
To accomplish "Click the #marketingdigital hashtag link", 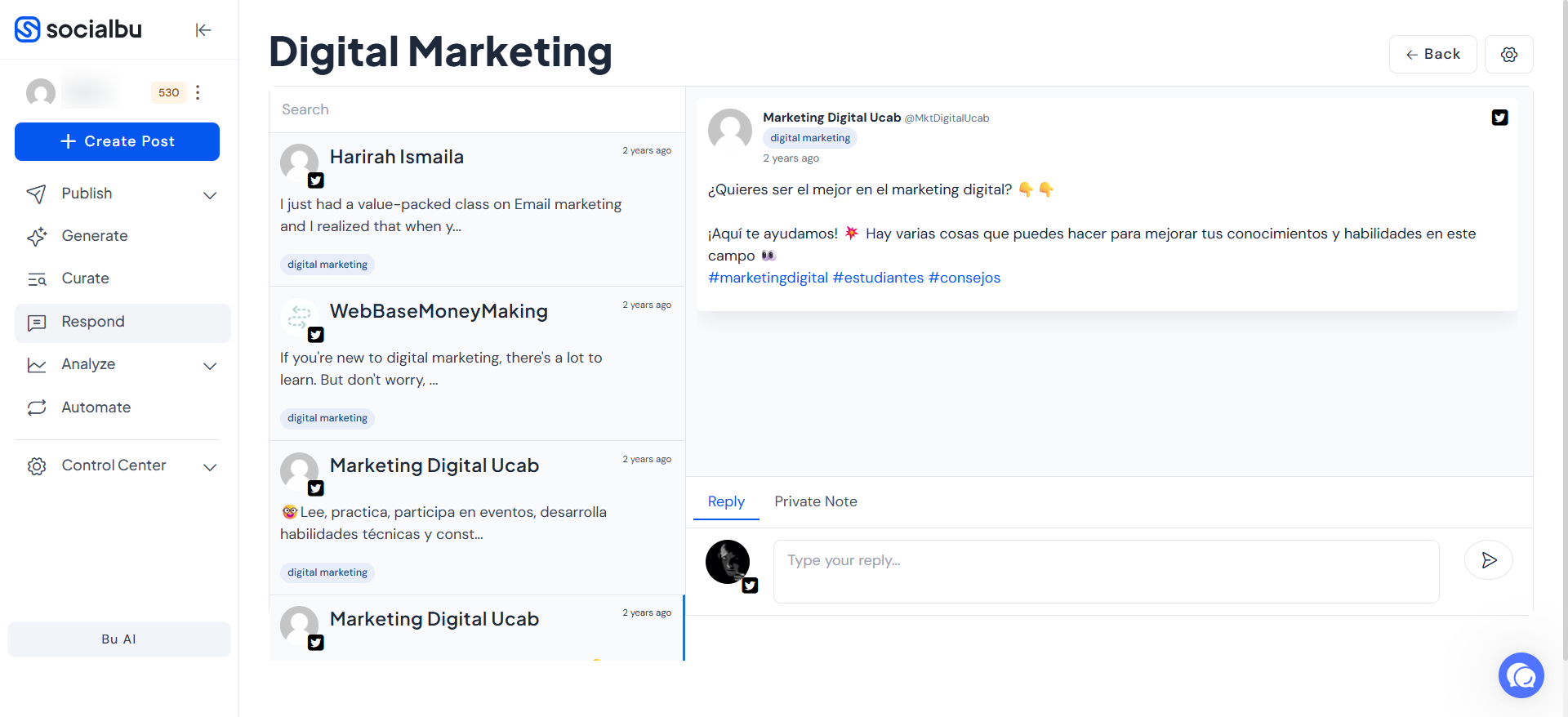I will coord(768,278).
